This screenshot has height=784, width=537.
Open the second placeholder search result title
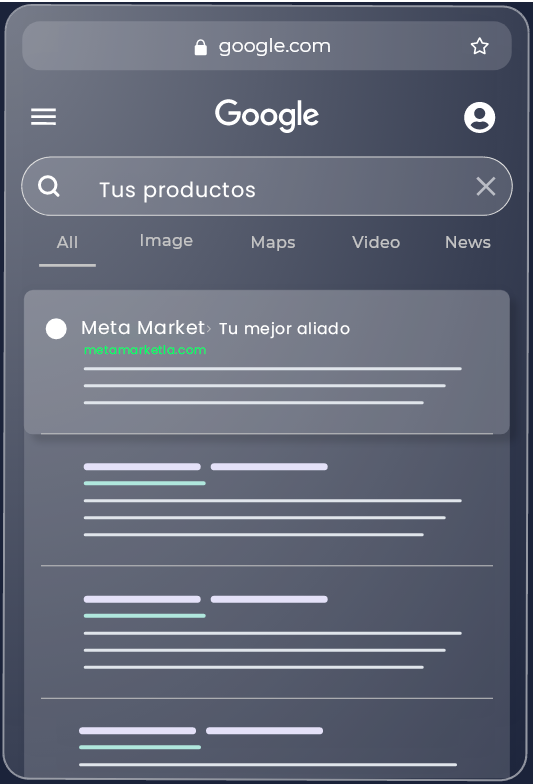[206, 466]
